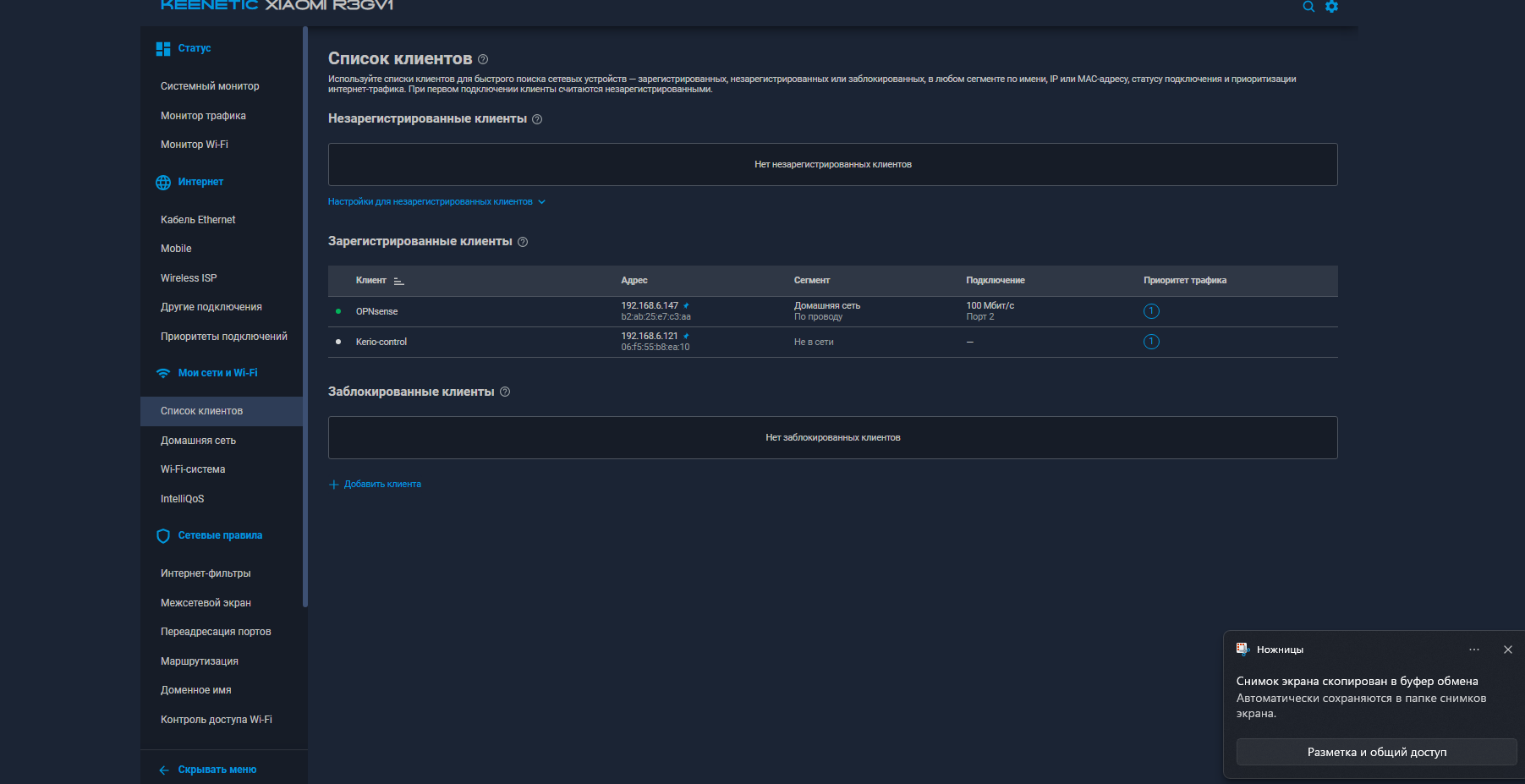
Task: Open options menu in Ножницы notification
Action: [x=1474, y=650]
